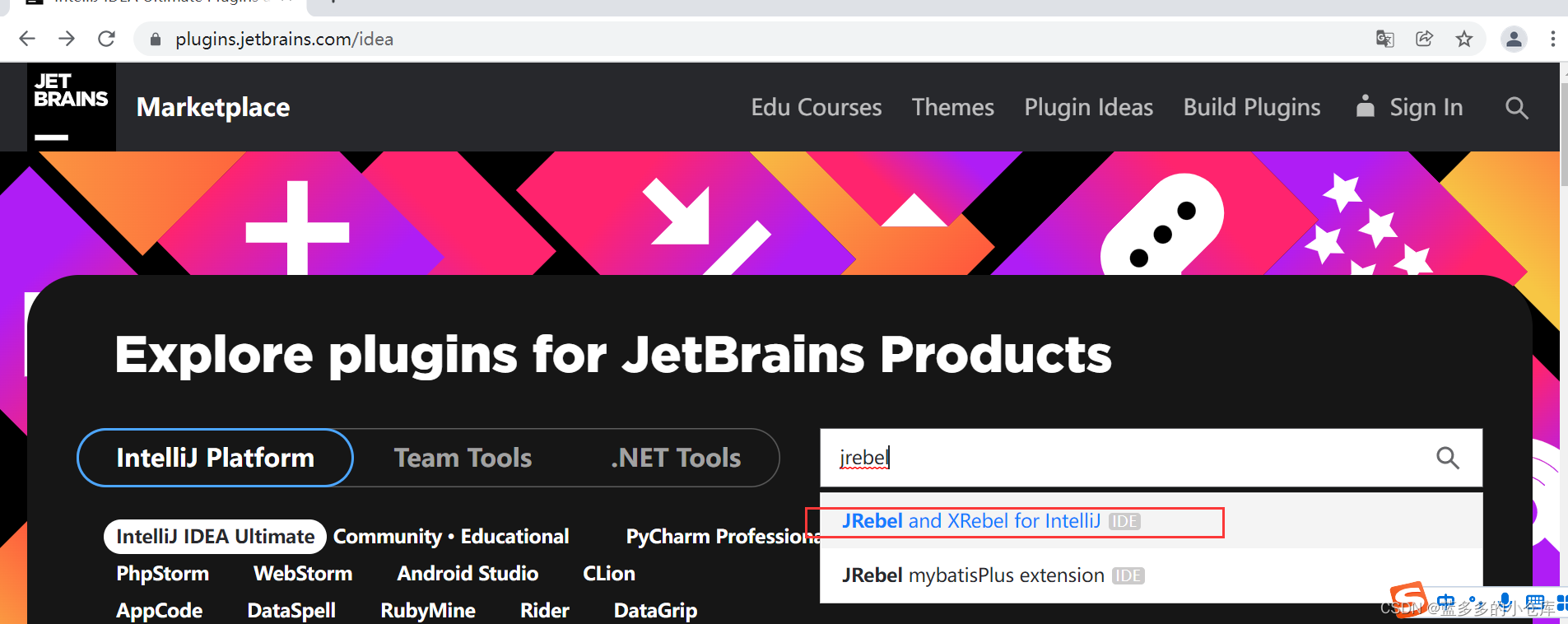Select the IntelliJ IDEA Ultimate product filter

point(215,537)
